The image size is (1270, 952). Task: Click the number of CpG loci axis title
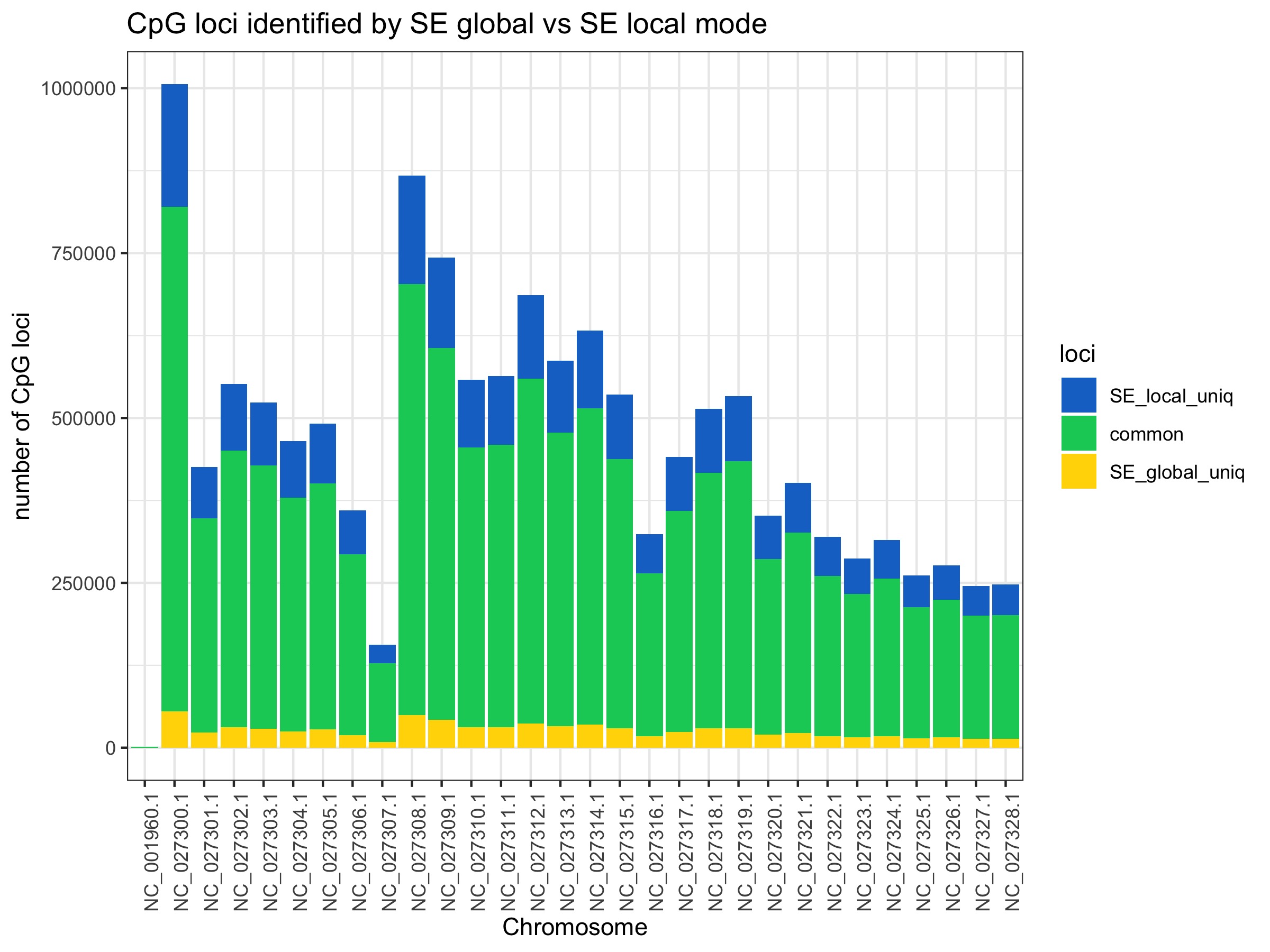point(22,416)
